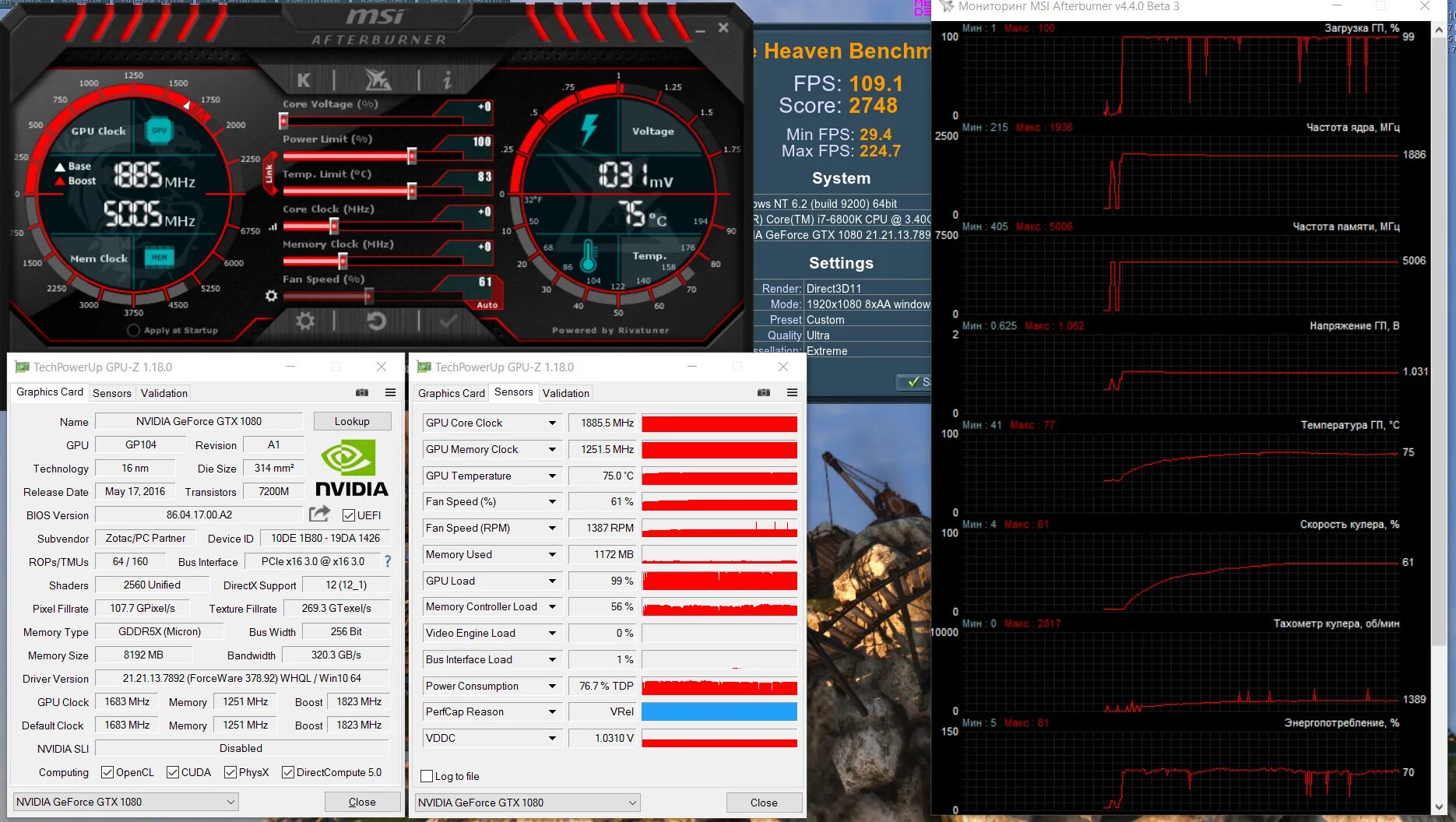Adjust the Core Clock slider handle
The width and height of the screenshot is (1456, 822).
point(334,226)
